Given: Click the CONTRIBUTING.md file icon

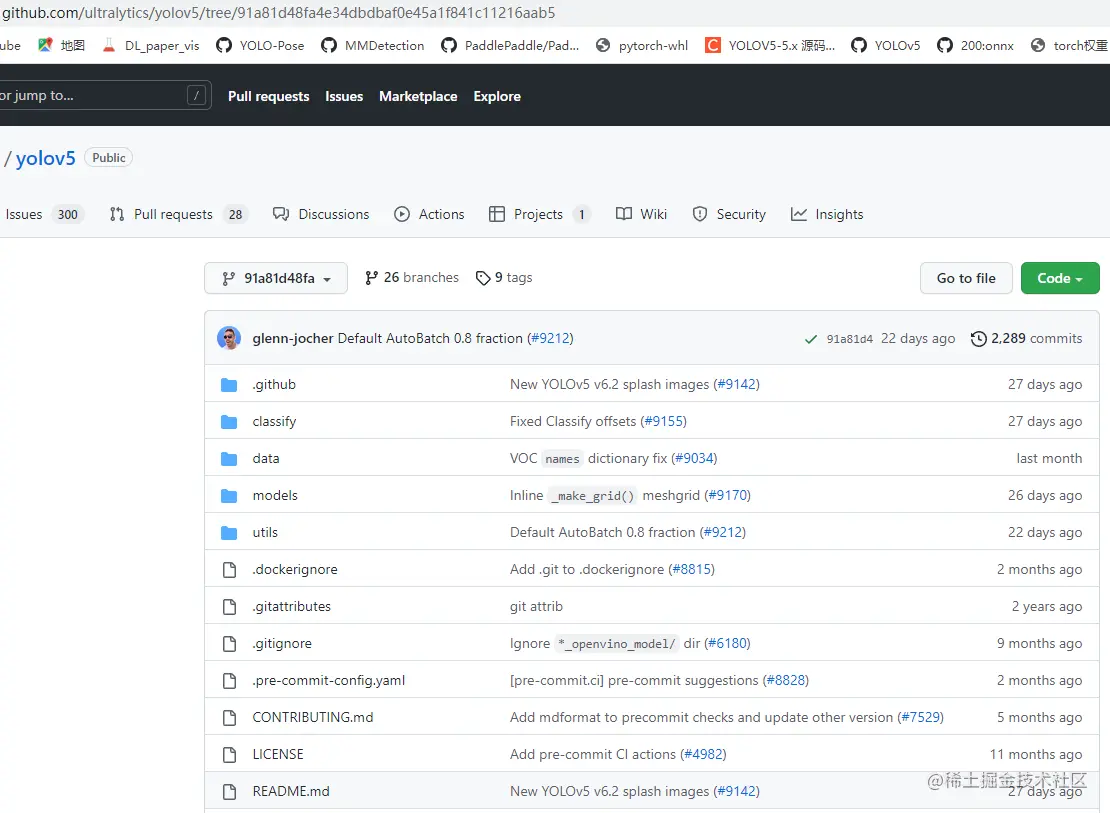Looking at the screenshot, I should [229, 717].
